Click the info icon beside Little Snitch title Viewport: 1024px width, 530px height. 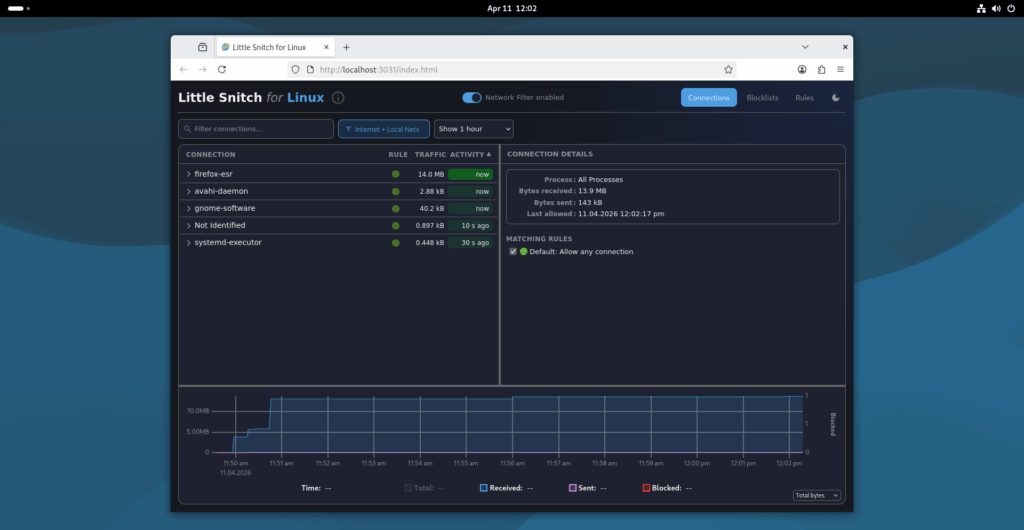pos(338,98)
